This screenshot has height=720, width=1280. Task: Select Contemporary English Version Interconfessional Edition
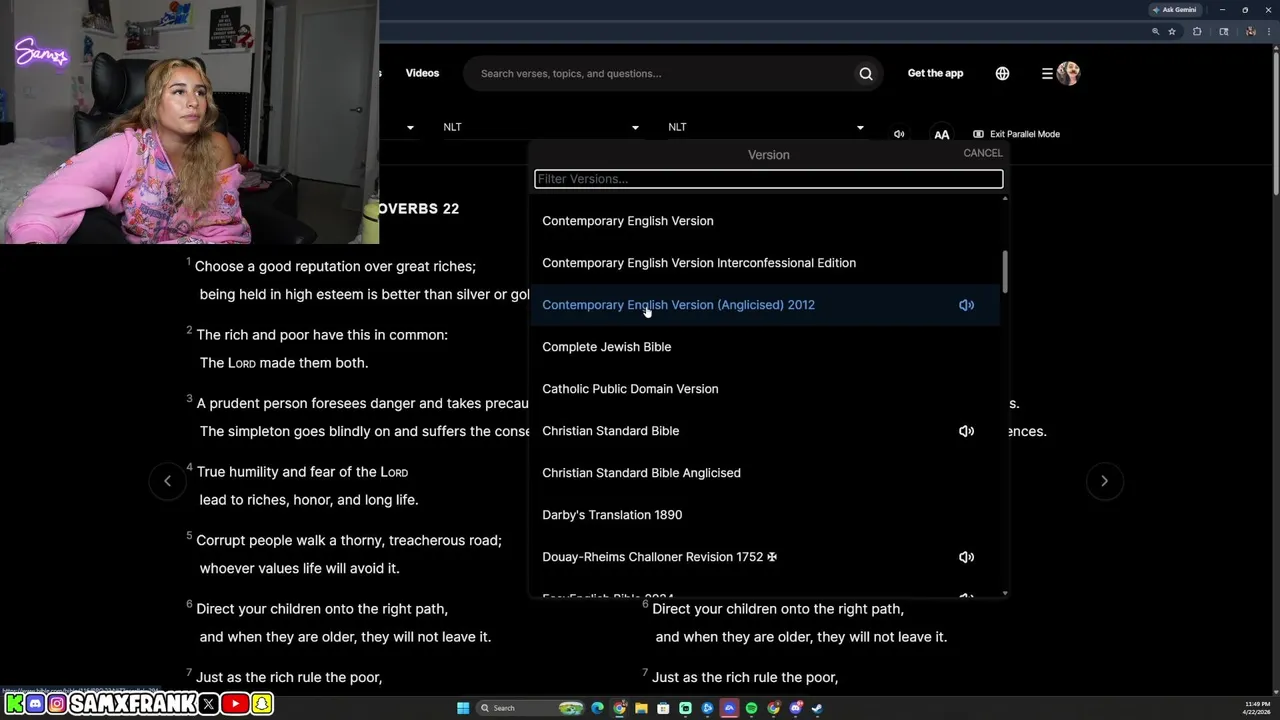tap(765, 263)
